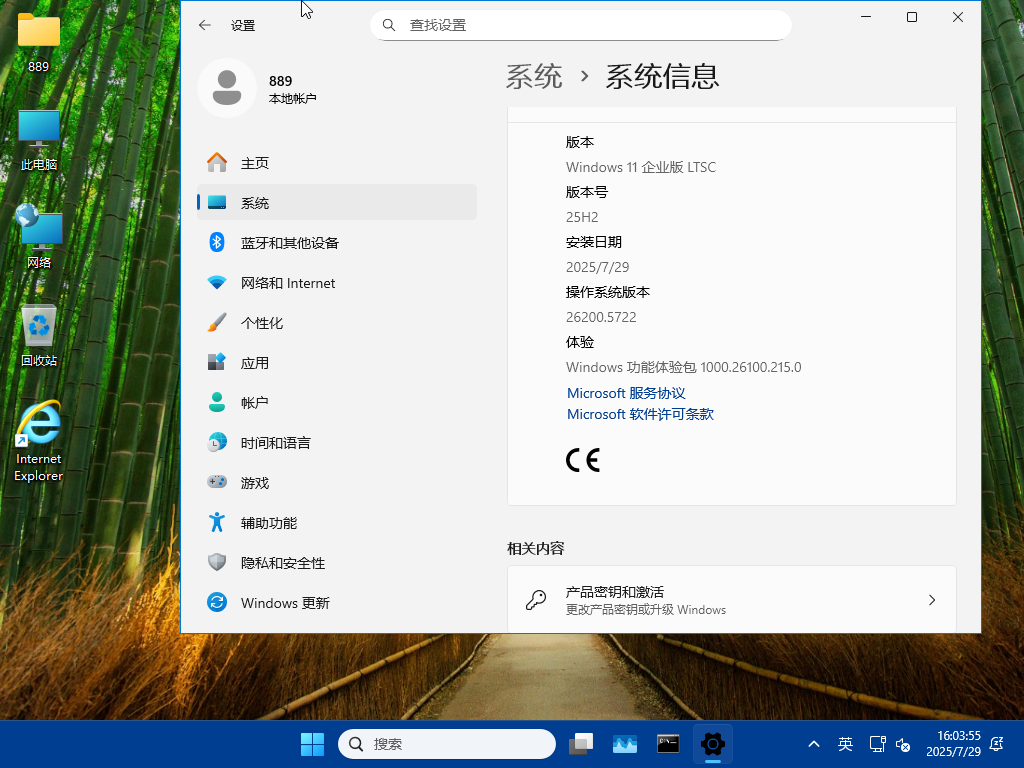Screen dimensions: 1024x768
Task: Click the globe-clock icon for 时间和语言
Action: point(217,443)
